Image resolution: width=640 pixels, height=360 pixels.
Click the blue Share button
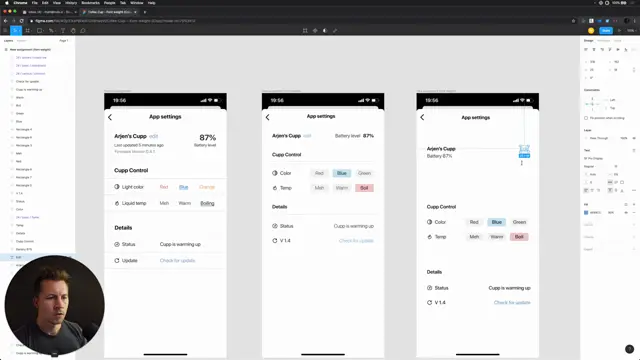coord(606,31)
